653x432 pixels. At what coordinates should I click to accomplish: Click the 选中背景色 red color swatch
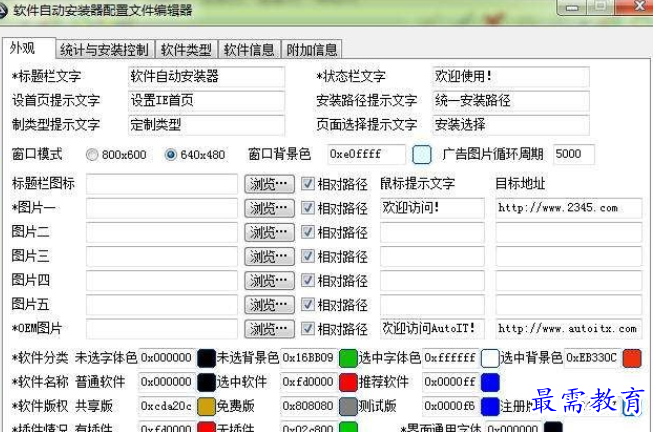click(631, 357)
